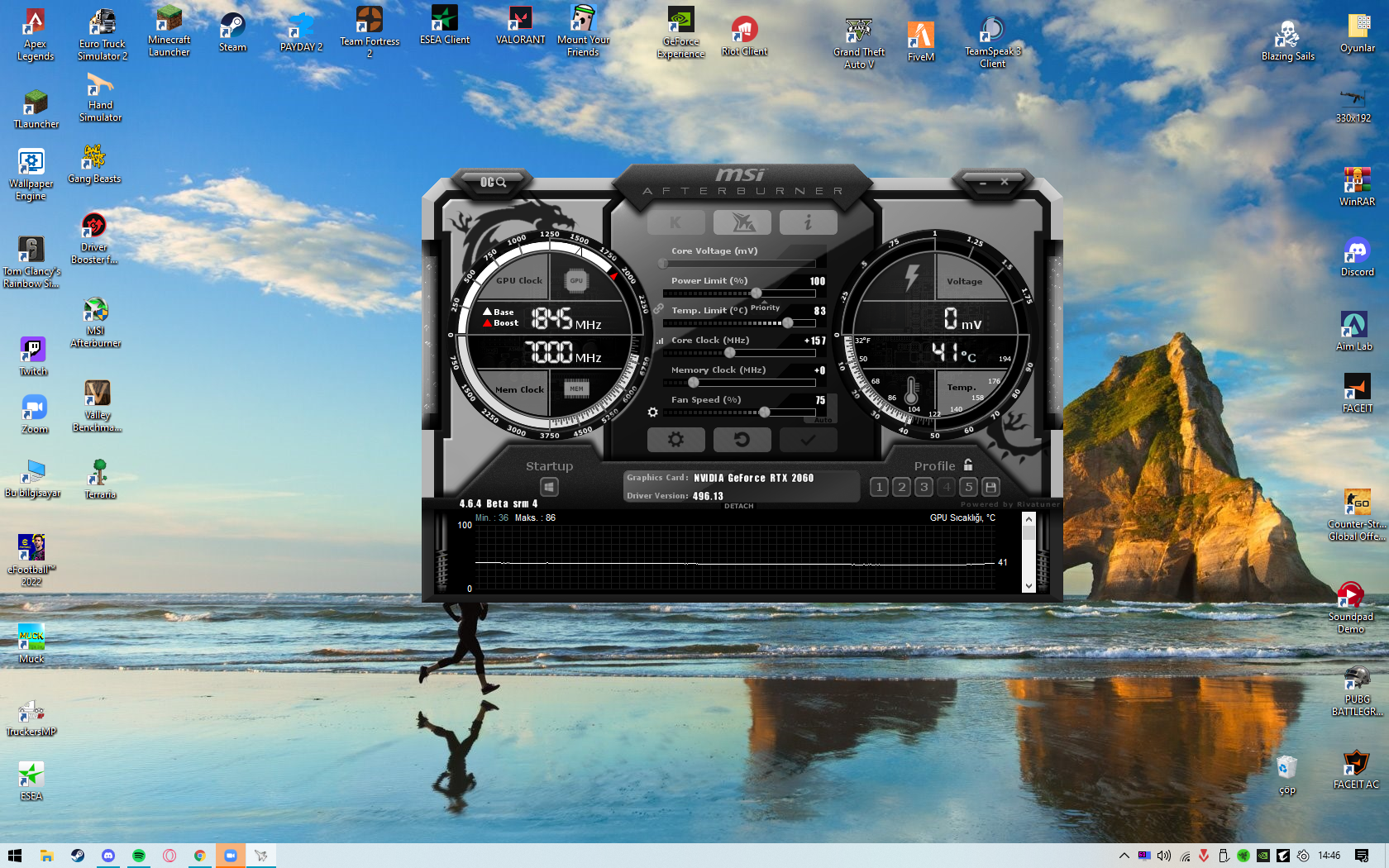Select profile slot 3
This screenshot has width=1389, height=868.
[924, 487]
